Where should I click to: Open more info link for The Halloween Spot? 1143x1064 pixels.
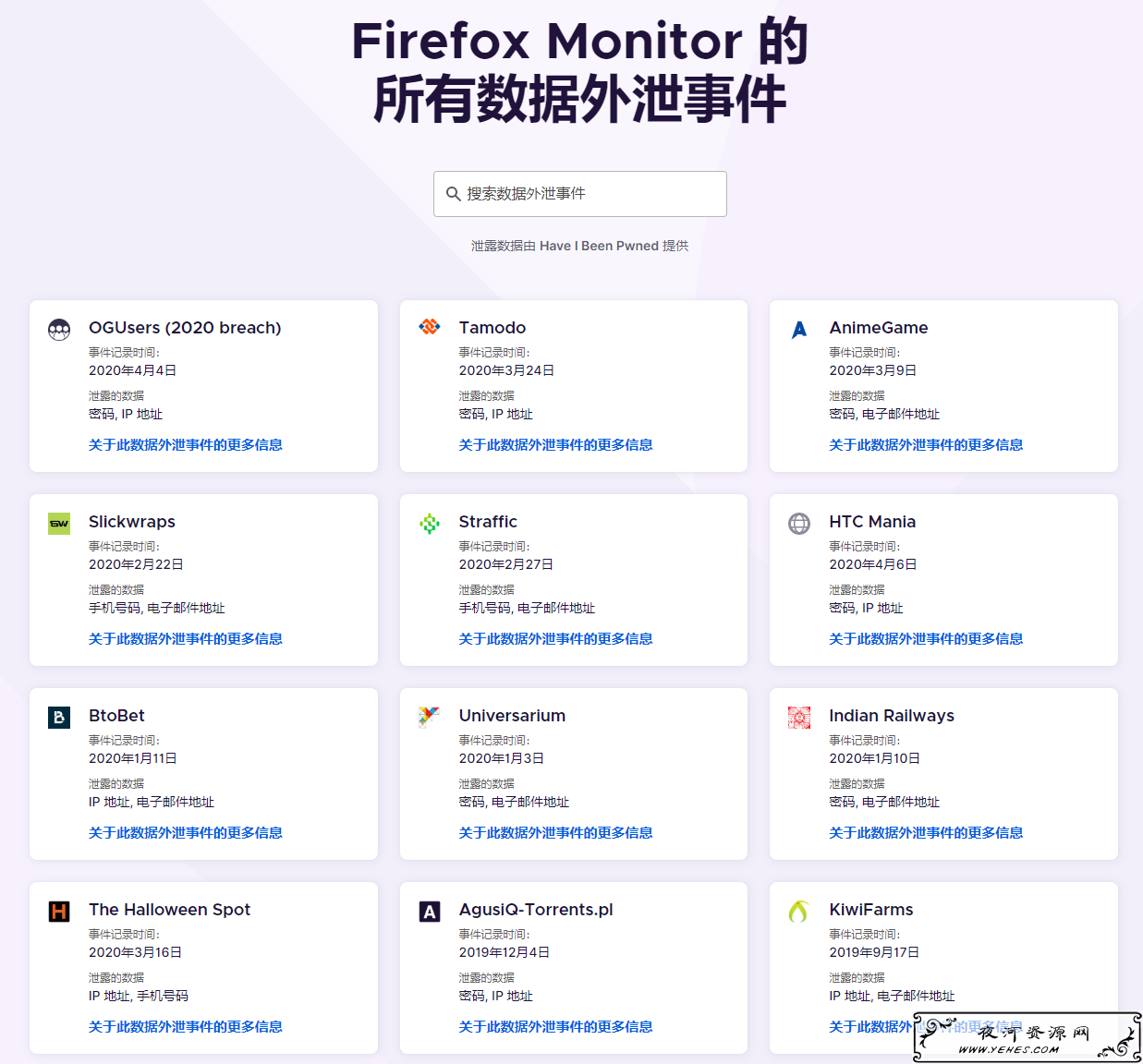[x=186, y=1027]
